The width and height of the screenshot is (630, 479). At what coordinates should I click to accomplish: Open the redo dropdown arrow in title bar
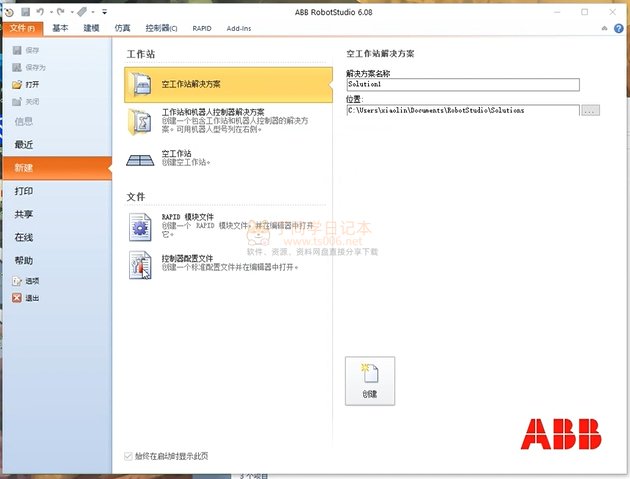(73, 12)
